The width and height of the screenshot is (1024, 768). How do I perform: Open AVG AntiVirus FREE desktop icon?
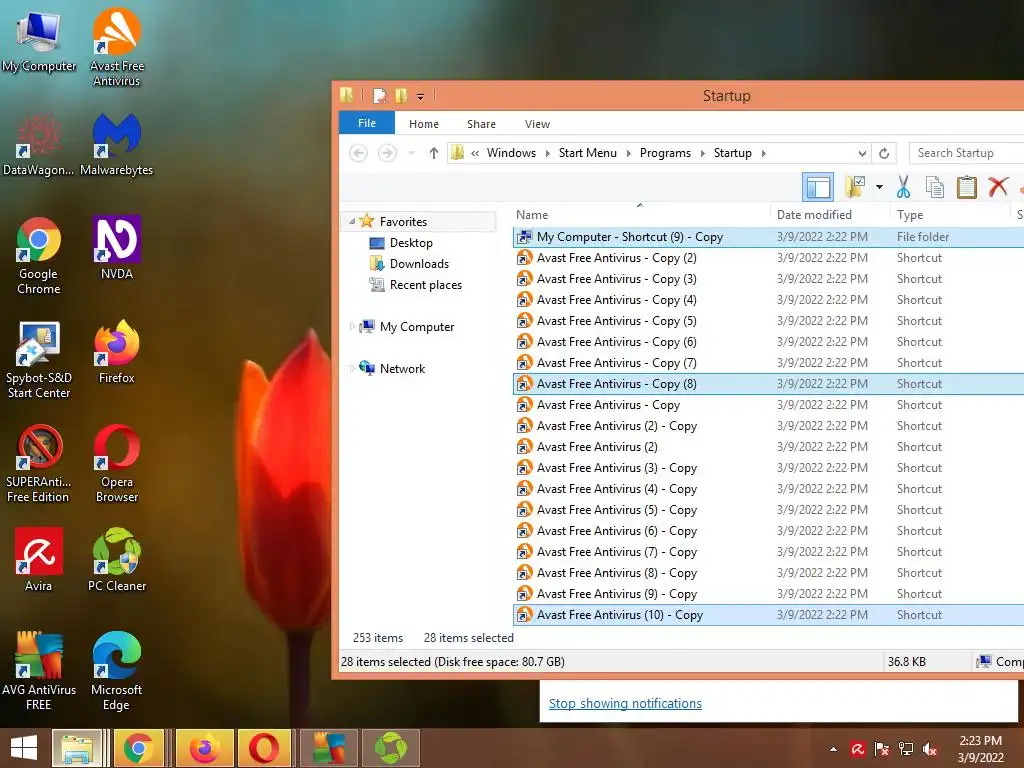[39, 671]
